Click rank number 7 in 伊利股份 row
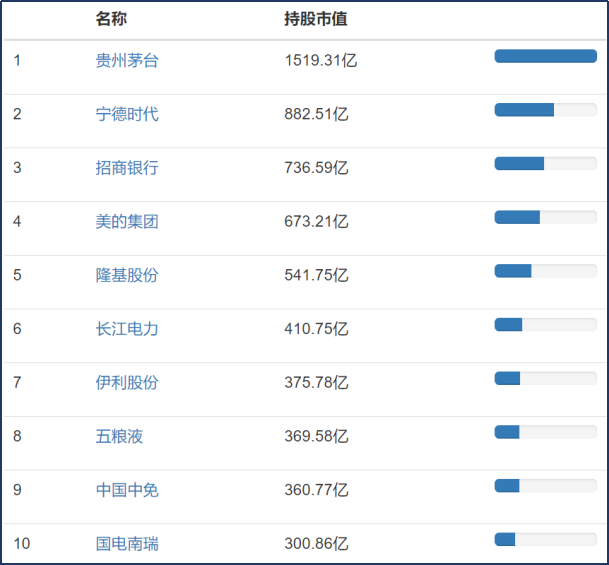 [x=17, y=382]
